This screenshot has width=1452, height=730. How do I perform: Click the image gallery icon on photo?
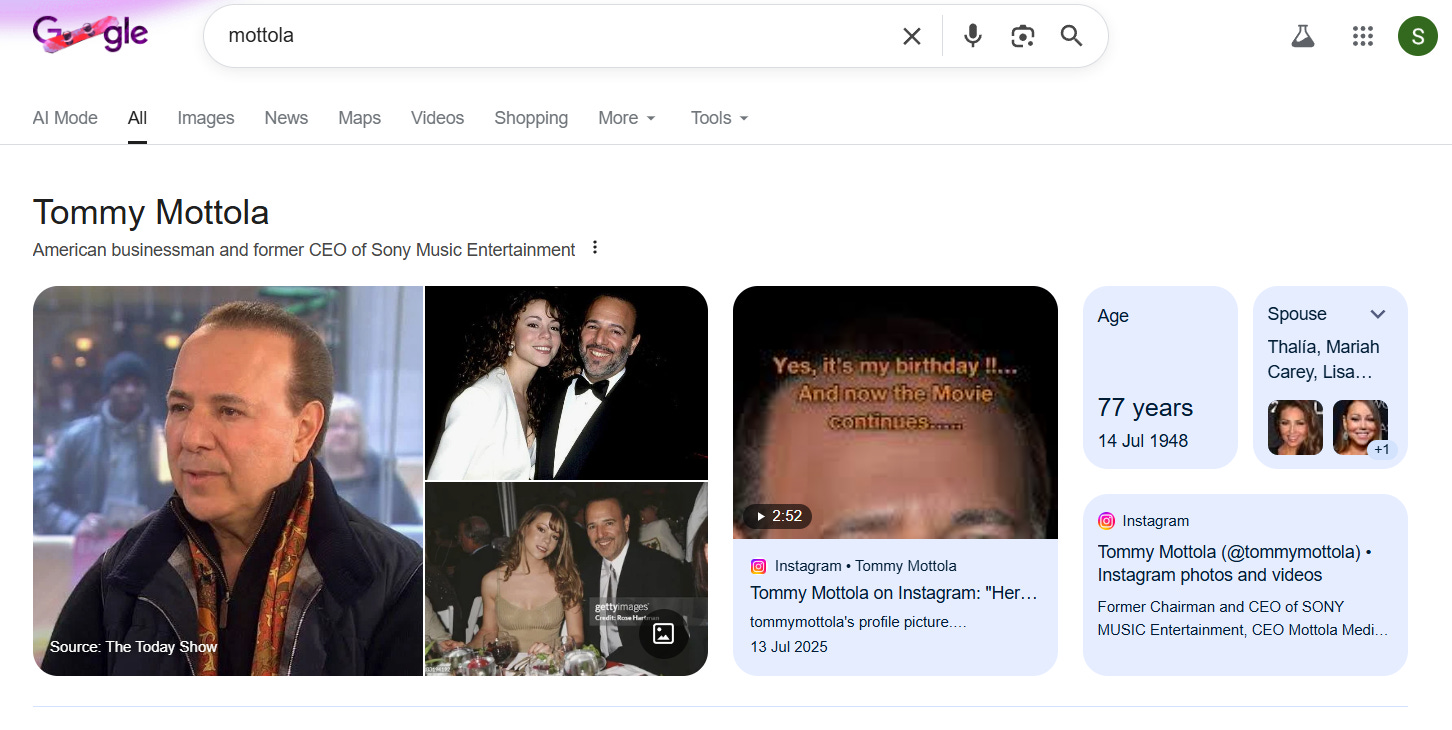point(663,633)
